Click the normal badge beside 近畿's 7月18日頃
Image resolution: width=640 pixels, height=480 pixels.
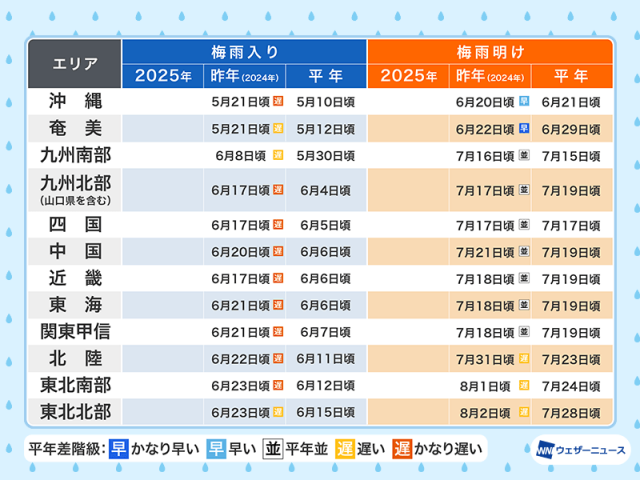[x=524, y=278]
